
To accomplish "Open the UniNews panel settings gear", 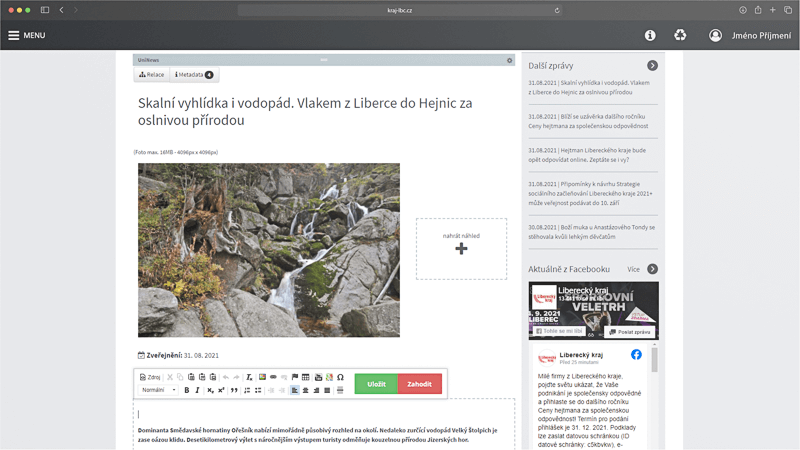I will tap(509, 60).
